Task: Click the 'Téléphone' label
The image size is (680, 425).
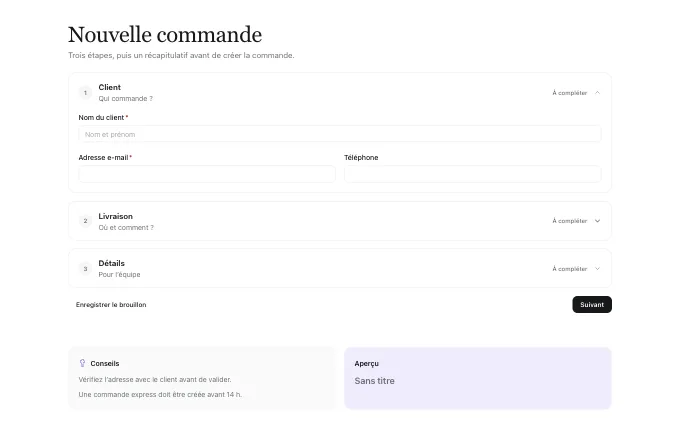Action: (x=361, y=157)
